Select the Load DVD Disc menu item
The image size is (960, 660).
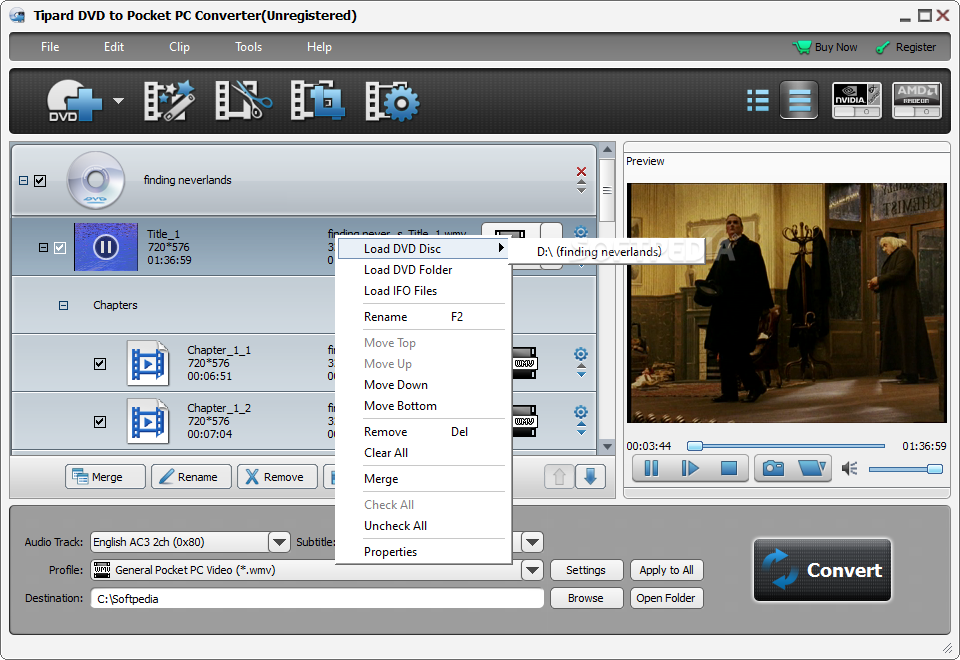coord(423,249)
